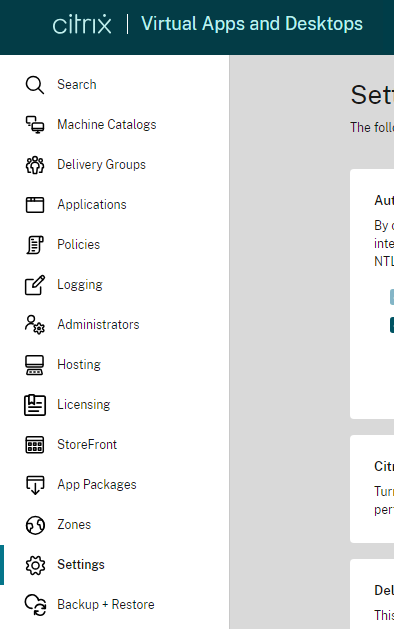The width and height of the screenshot is (394, 629).
Task: Click the Search magnifier icon
Action: (35, 85)
